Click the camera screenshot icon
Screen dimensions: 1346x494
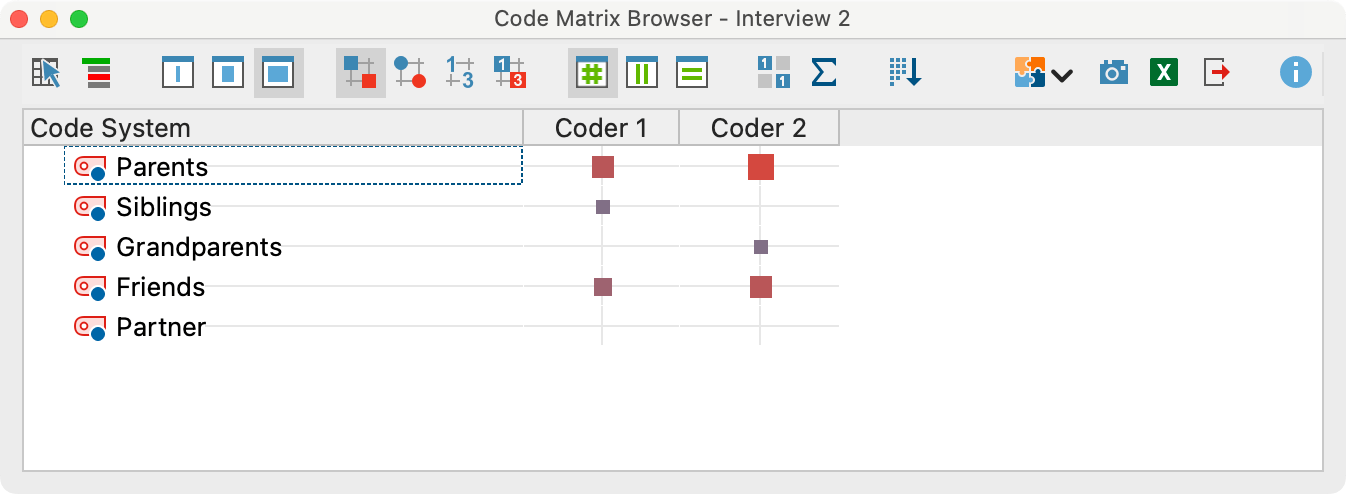point(1113,73)
